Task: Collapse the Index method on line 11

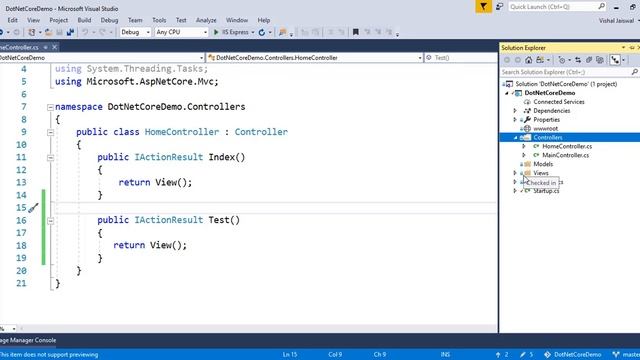Action: (x=50, y=158)
